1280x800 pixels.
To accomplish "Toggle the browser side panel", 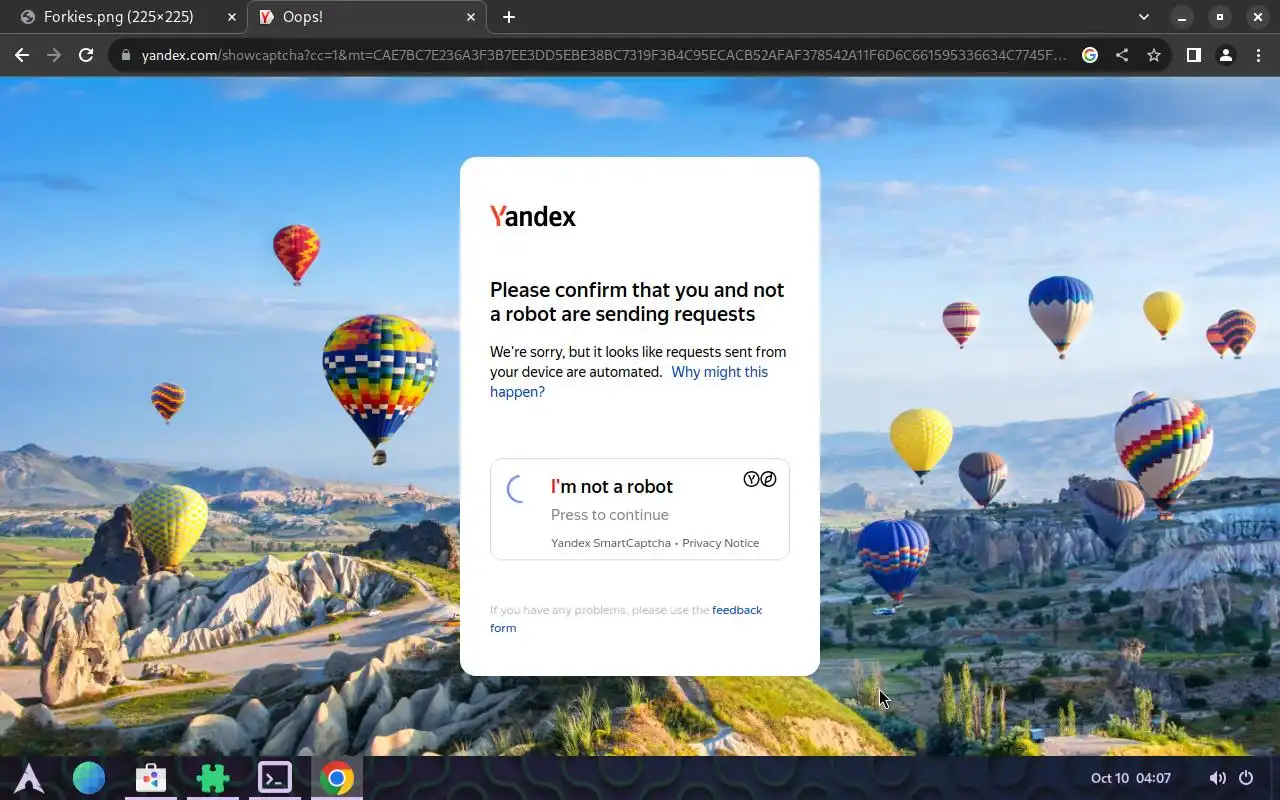I will 1193,55.
